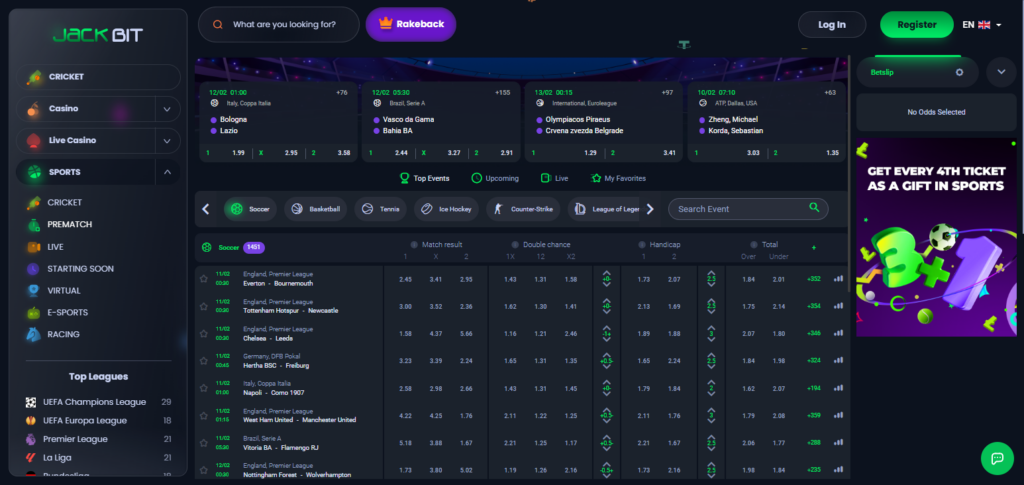Screen dimensions: 1024x485
Task: Click the Log In button
Action: pyautogui.click(x=831, y=25)
